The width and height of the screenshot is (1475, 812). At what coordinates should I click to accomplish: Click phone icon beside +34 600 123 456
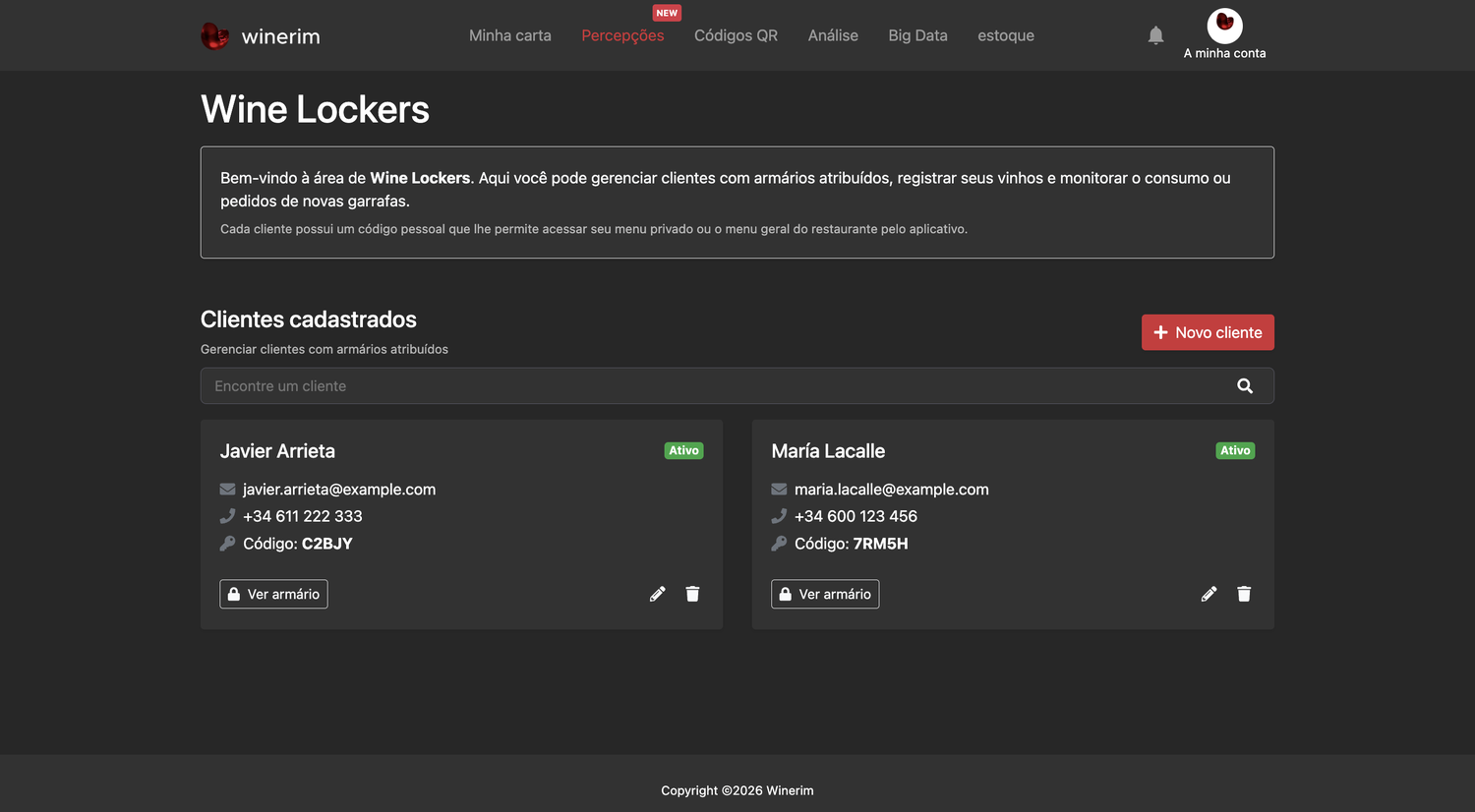779,516
